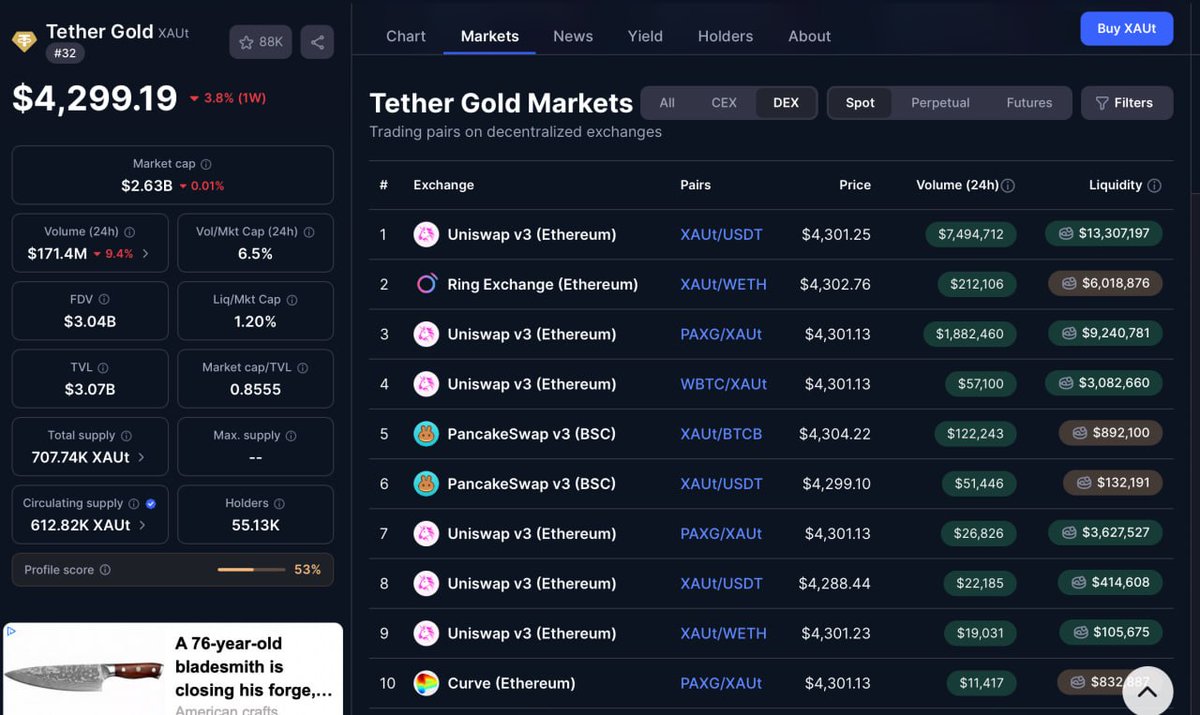
Task: Add XAUt to watchlist via star icon
Action: pyautogui.click(x=246, y=42)
